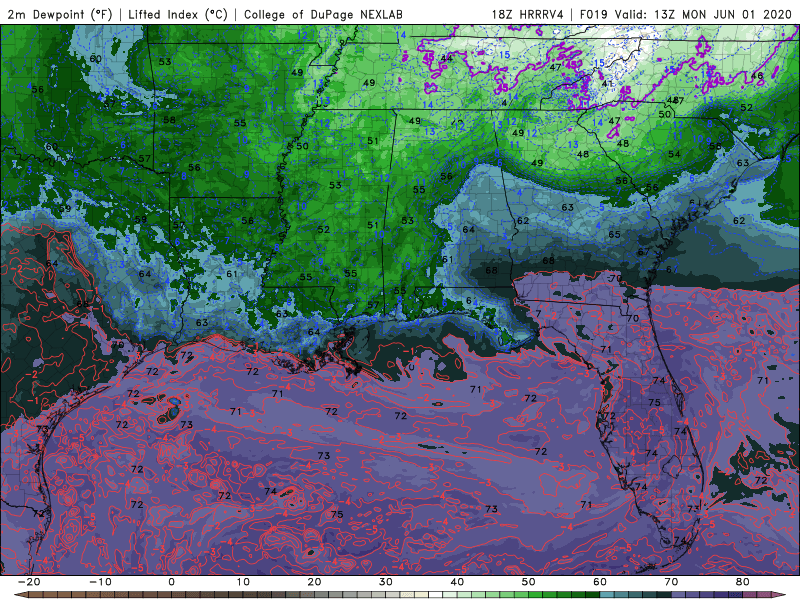Click the 60 label on the color scale
This screenshot has width=800, height=600.
tap(600, 582)
